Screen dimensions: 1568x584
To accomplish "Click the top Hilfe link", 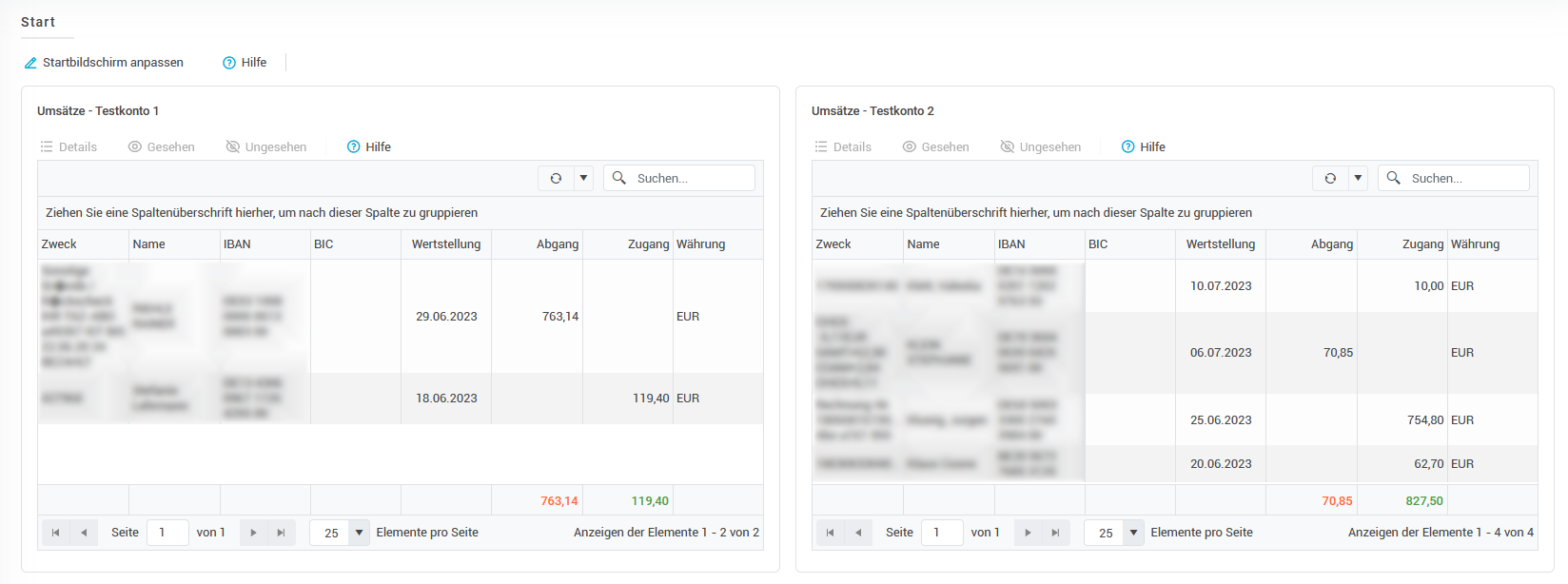I will coord(245,63).
